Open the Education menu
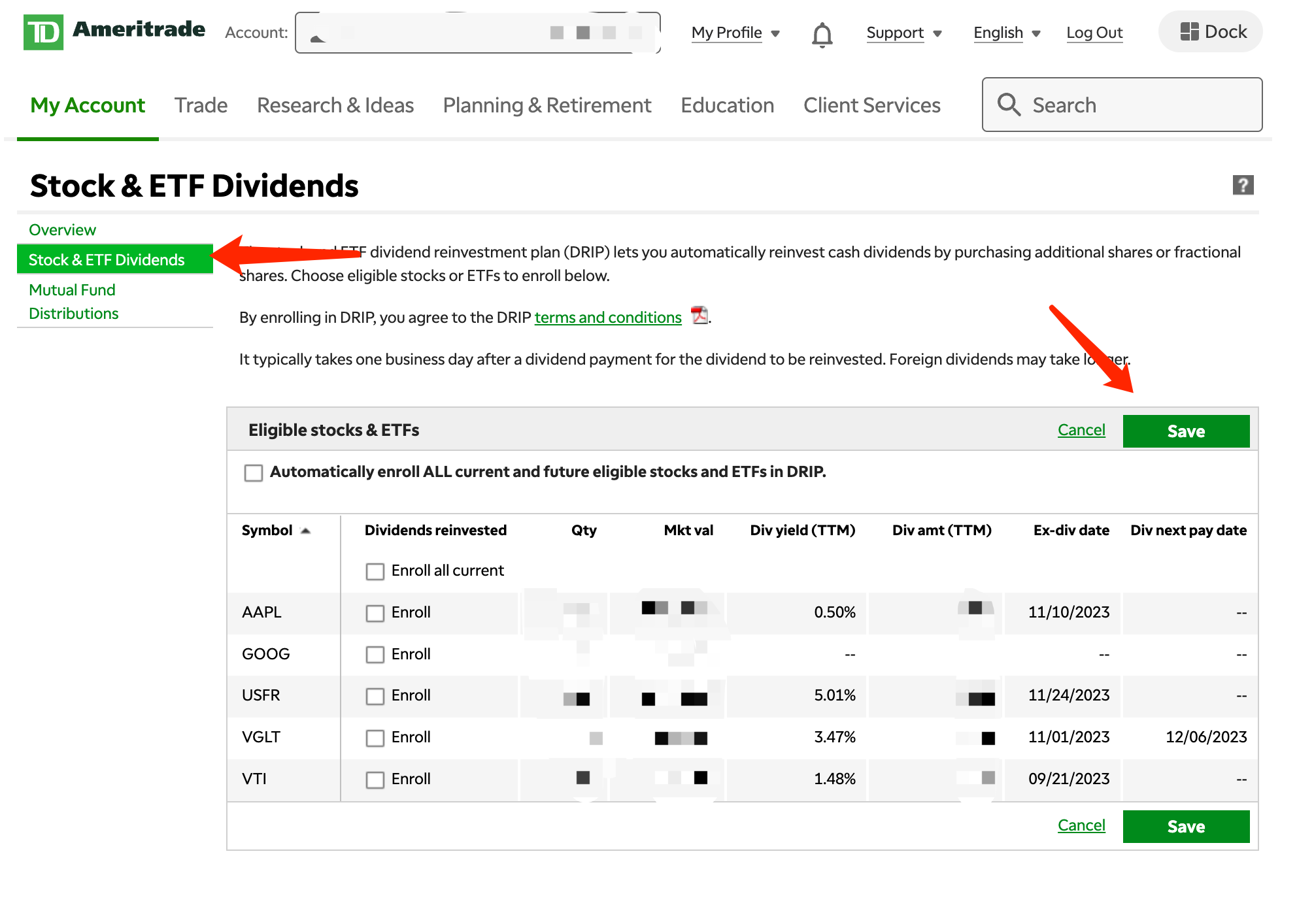 728,105
